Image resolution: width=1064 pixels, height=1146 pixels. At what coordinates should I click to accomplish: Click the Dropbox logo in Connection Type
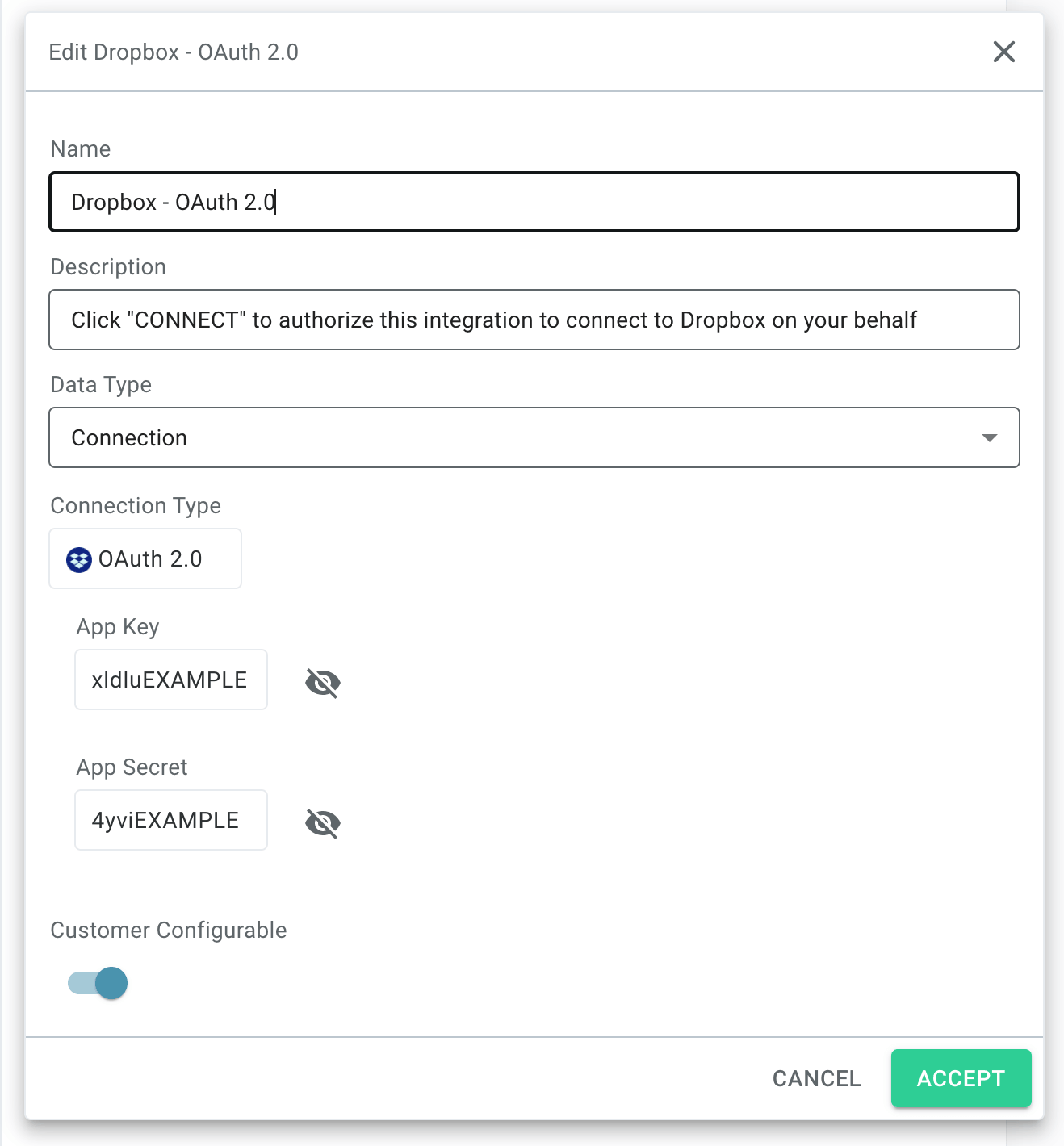click(x=79, y=559)
